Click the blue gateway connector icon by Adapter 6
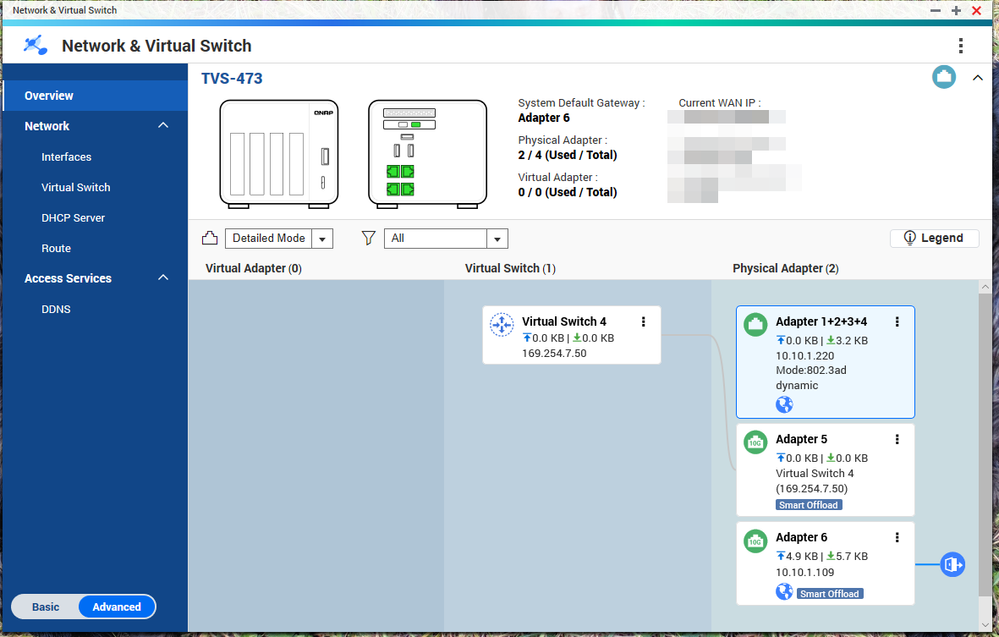This screenshot has width=999, height=637. tap(952, 565)
